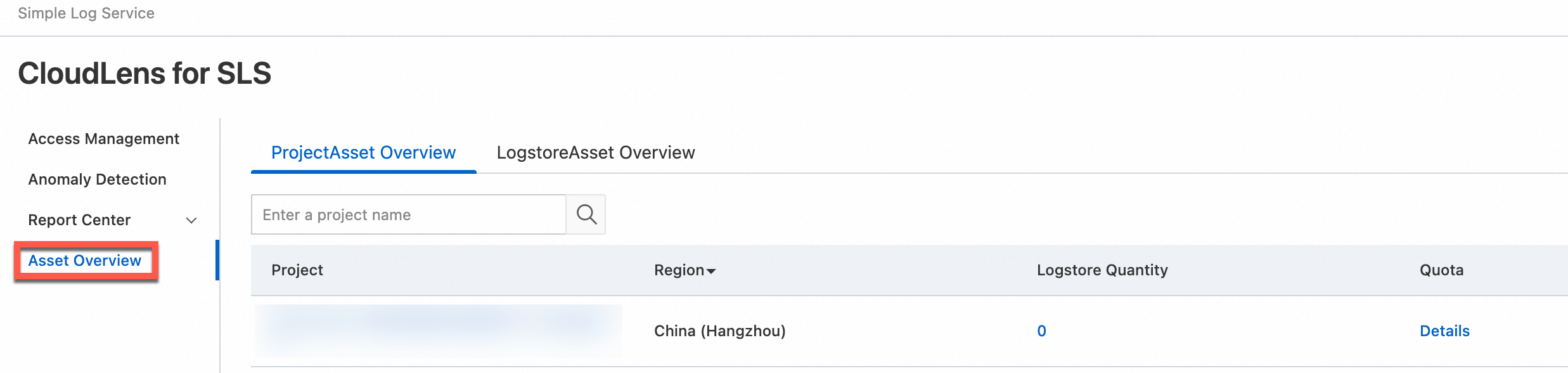Click the Logstore Quantity value 0
This screenshot has height=373, width=1568.
click(1041, 331)
